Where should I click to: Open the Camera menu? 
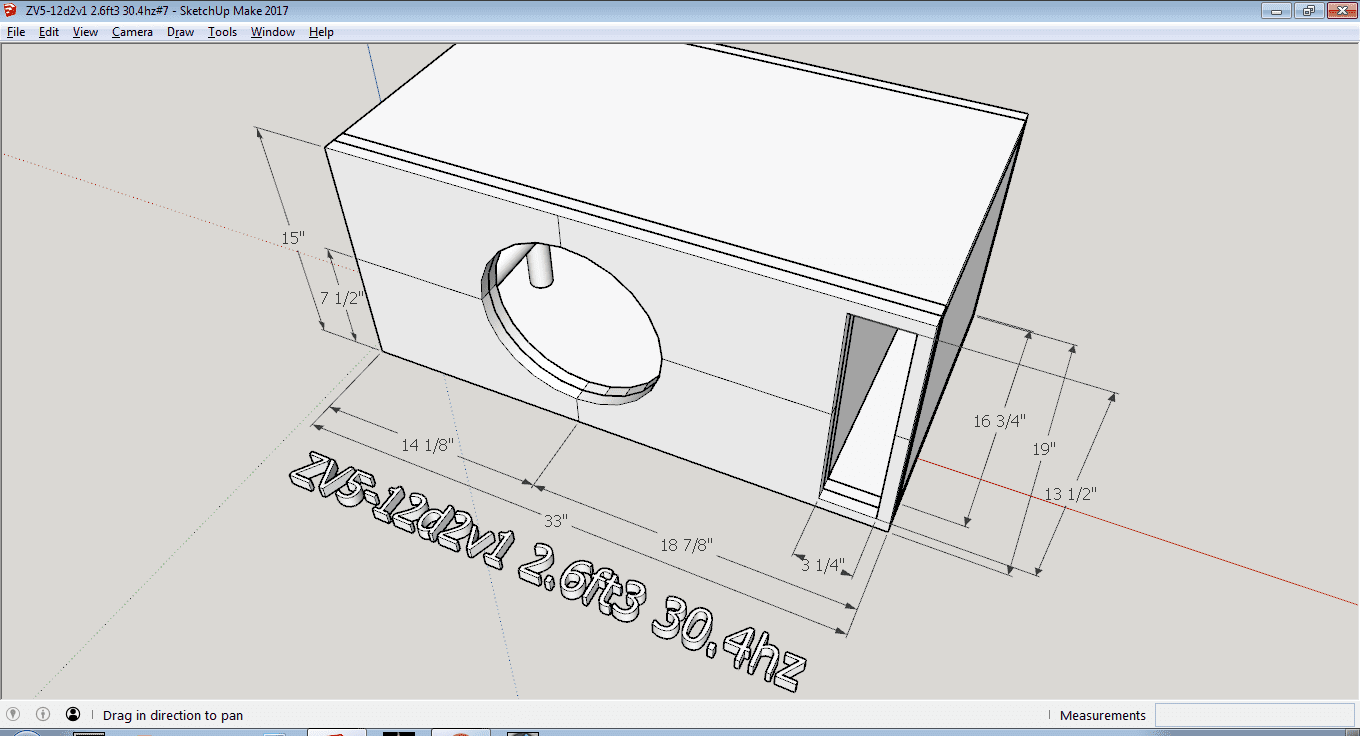point(132,32)
